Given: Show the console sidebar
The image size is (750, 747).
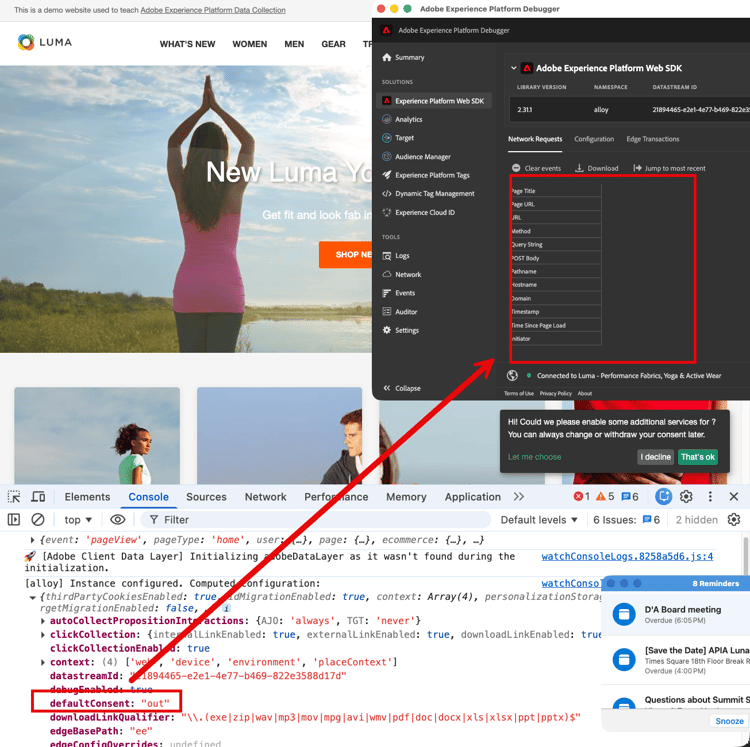Looking at the screenshot, I should (x=14, y=519).
